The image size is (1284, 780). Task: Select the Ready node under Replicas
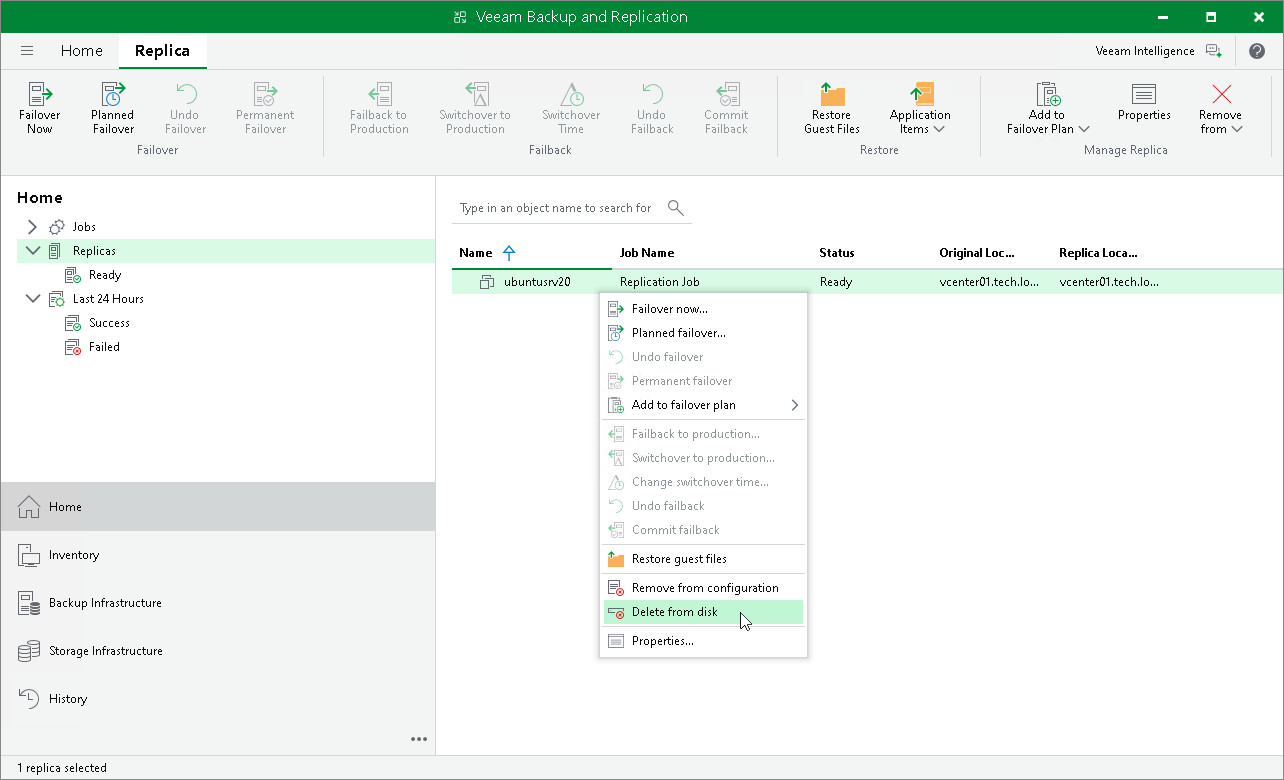(x=104, y=275)
